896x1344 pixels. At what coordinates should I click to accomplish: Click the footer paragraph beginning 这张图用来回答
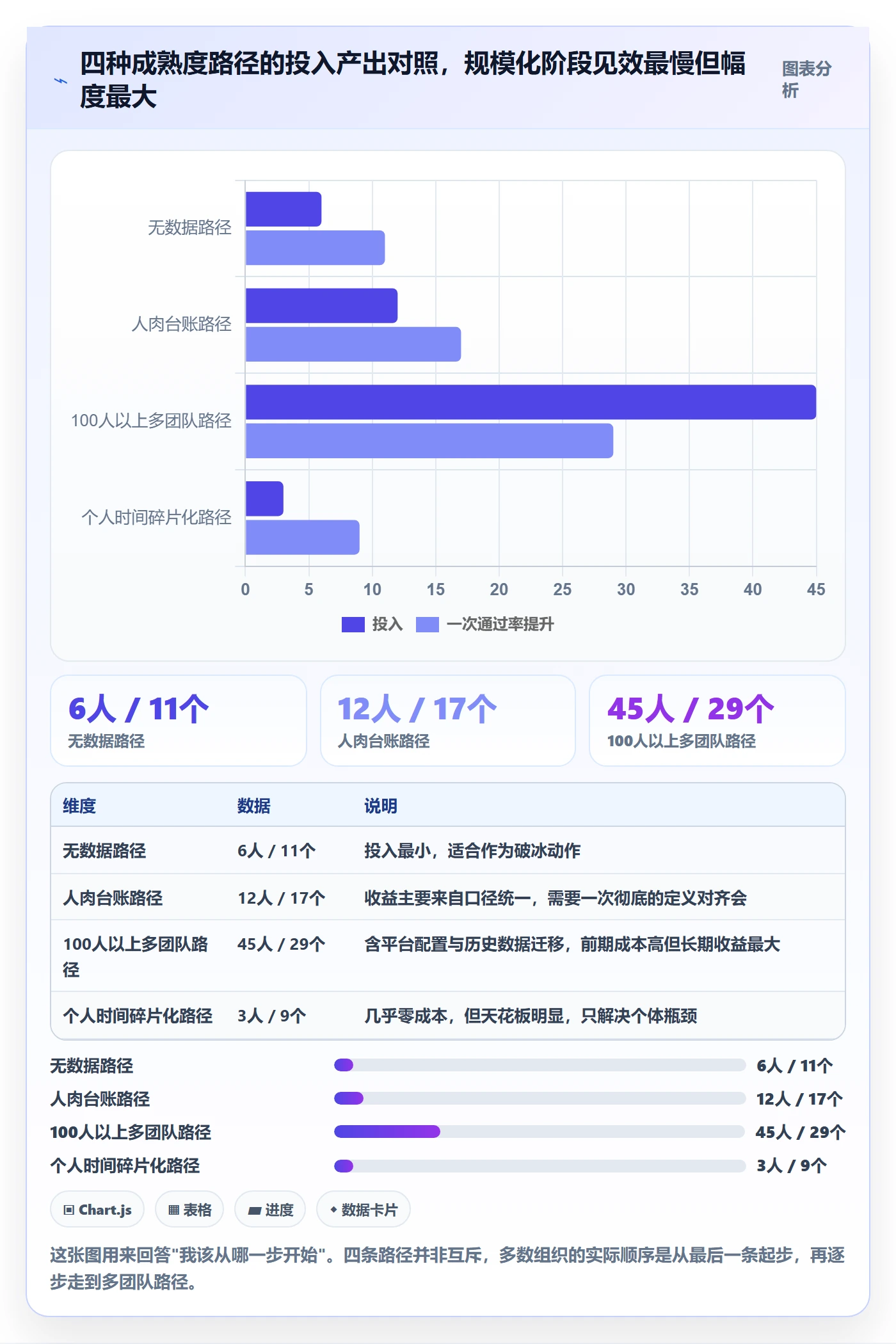[447, 1268]
